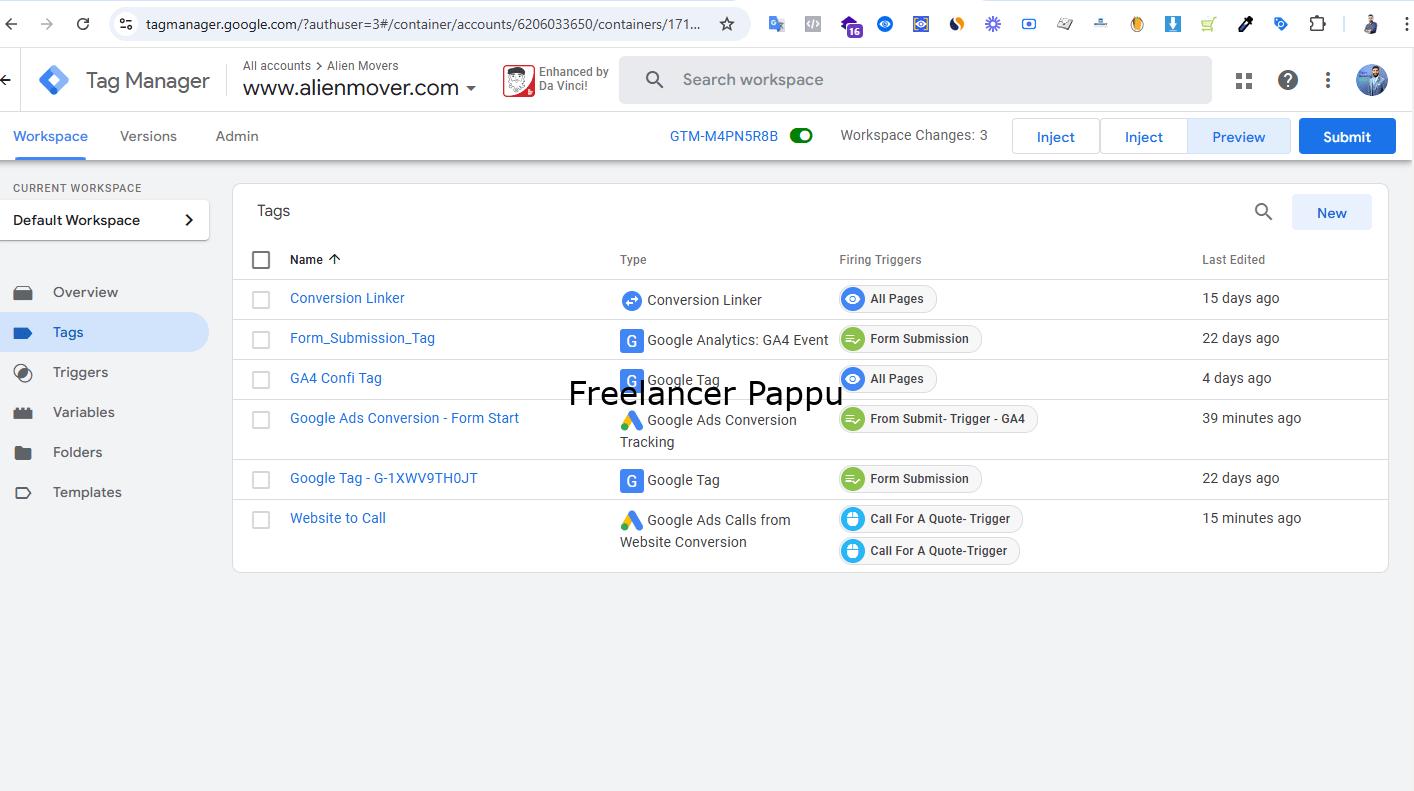The image size is (1414, 791).
Task: Go forward in browser history
Action: [47, 24]
